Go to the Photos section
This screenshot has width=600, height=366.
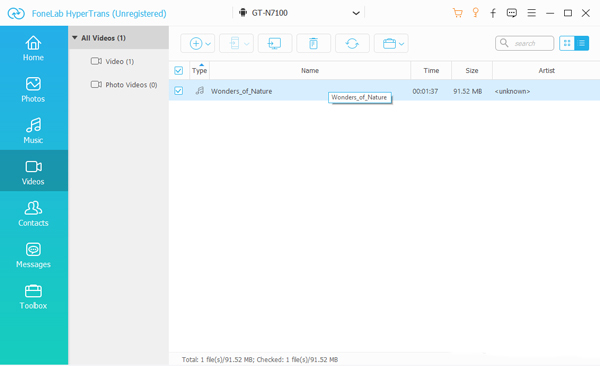34,90
